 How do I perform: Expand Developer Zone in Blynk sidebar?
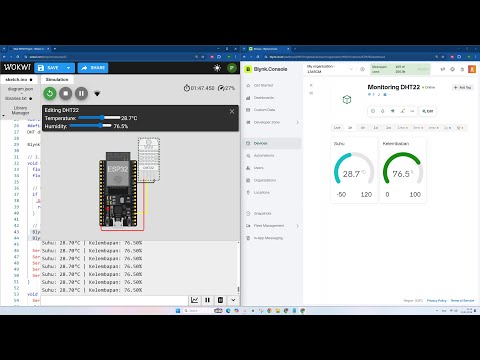pos(272,122)
